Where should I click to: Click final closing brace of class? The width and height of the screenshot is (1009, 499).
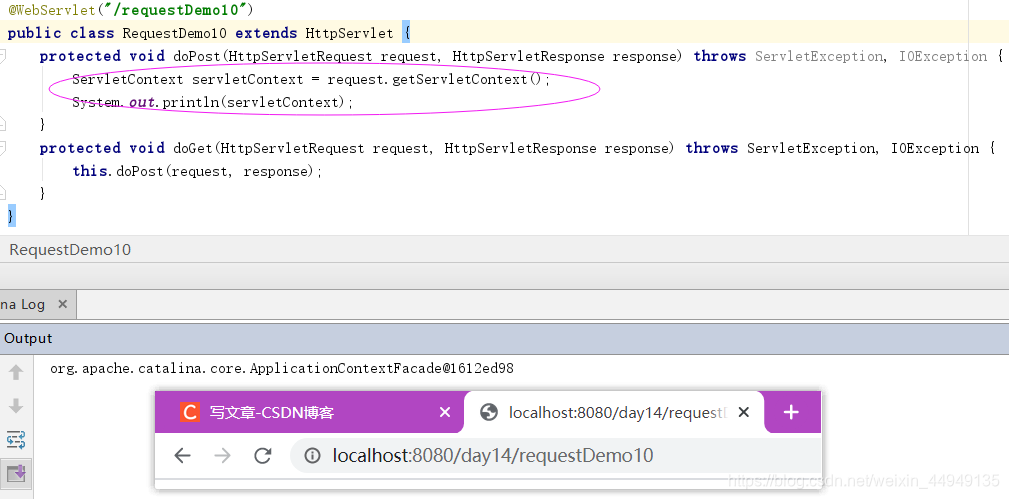(x=10, y=216)
